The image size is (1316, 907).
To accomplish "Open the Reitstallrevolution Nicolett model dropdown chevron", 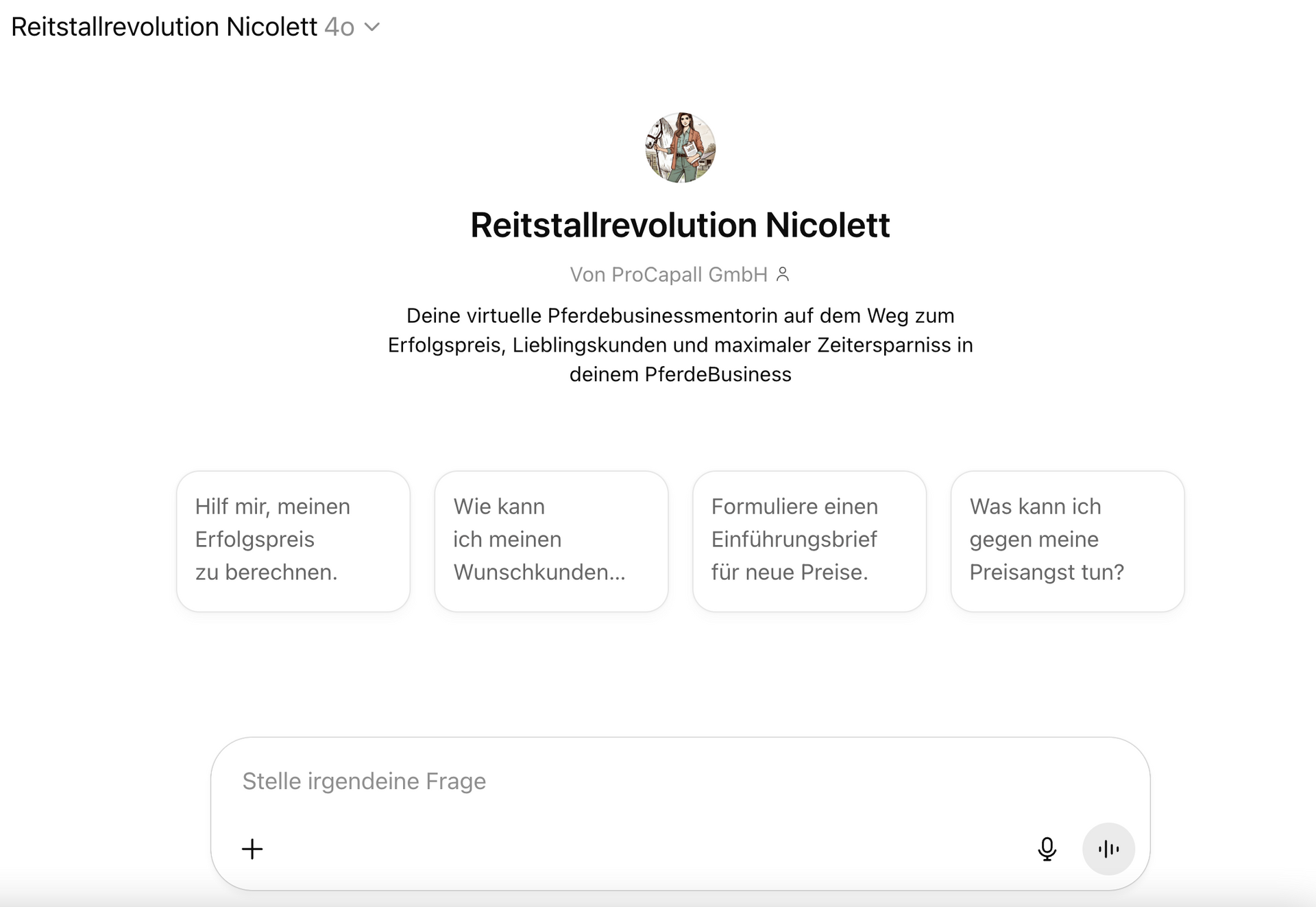I will (x=372, y=27).
